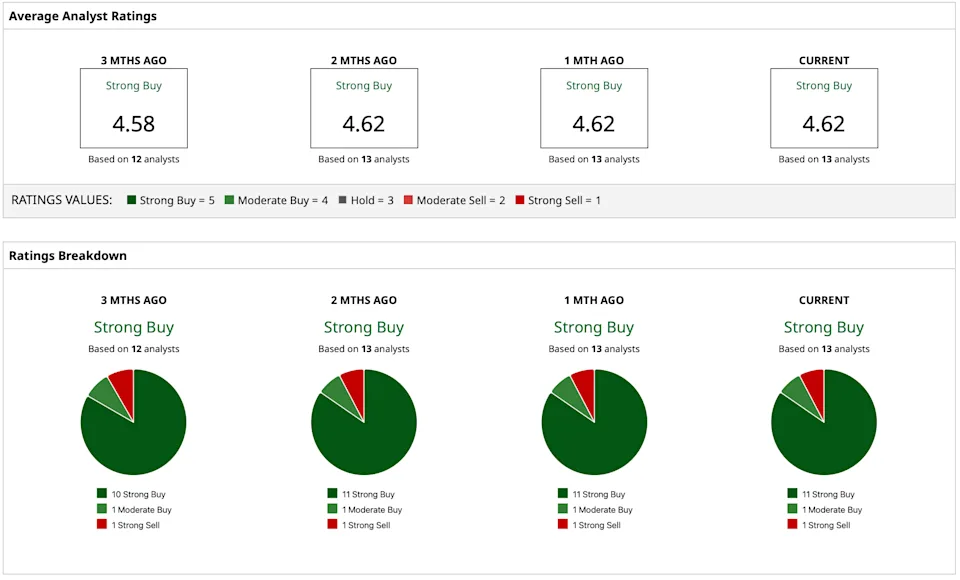Click '11 Strong Buy' icon under 1 MTH AGO
The width and height of the screenshot is (960, 580).
(563, 493)
